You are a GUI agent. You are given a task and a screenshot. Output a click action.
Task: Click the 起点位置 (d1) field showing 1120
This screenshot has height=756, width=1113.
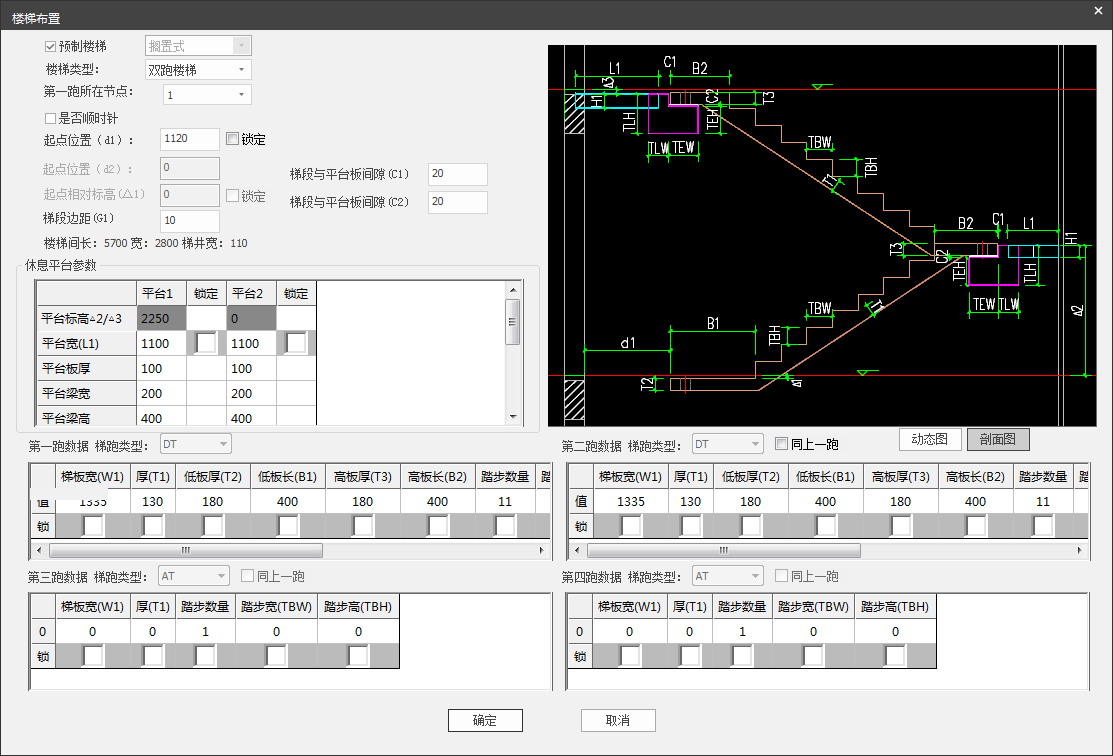[189, 140]
